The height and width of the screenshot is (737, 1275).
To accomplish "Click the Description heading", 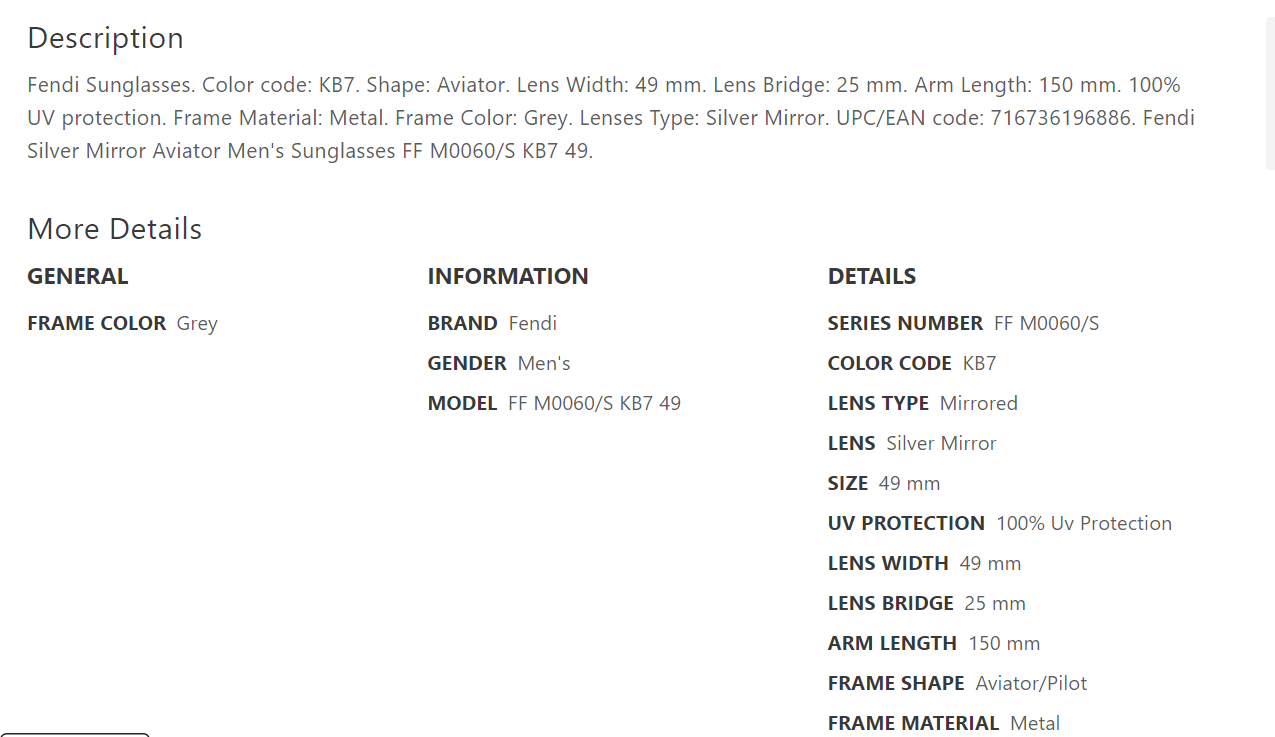I will (105, 38).
